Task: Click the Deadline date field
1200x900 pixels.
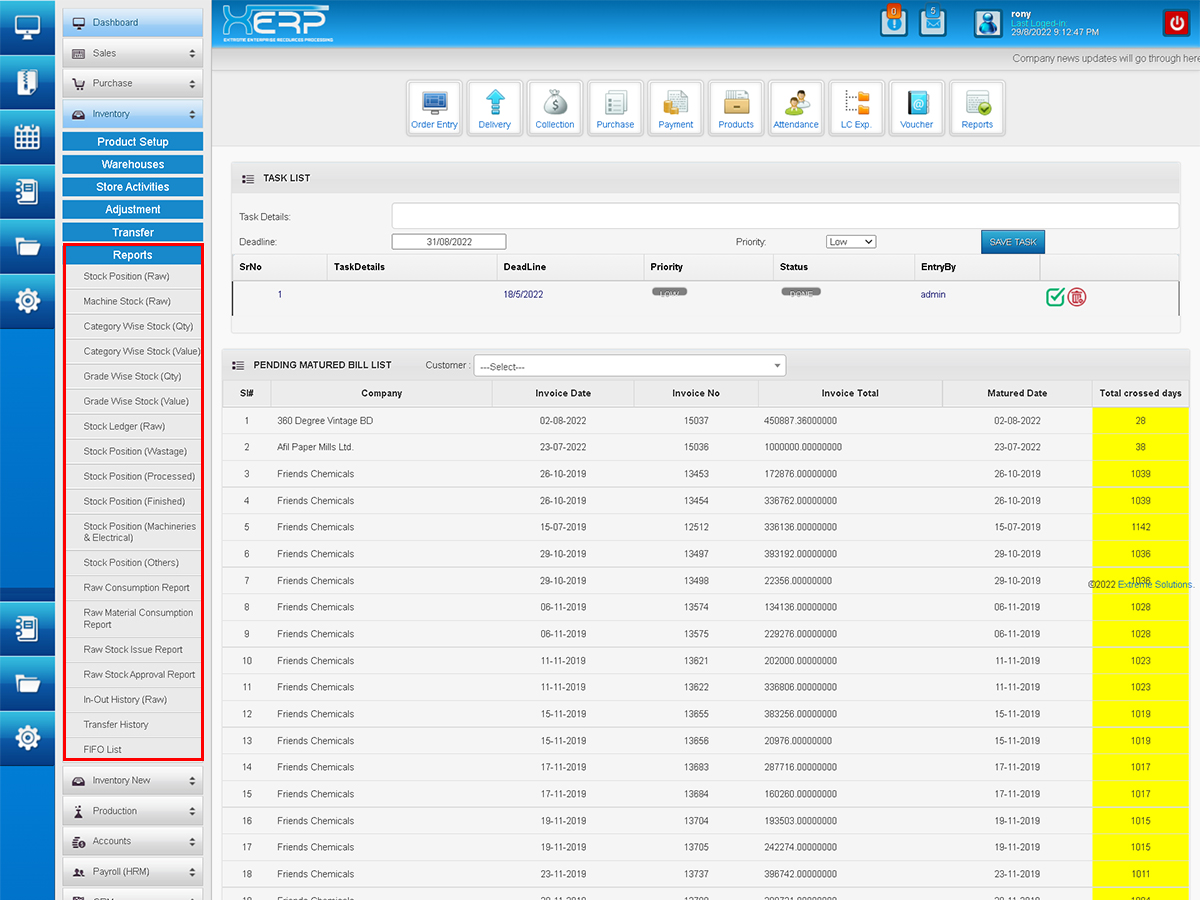Action: pyautogui.click(x=449, y=242)
